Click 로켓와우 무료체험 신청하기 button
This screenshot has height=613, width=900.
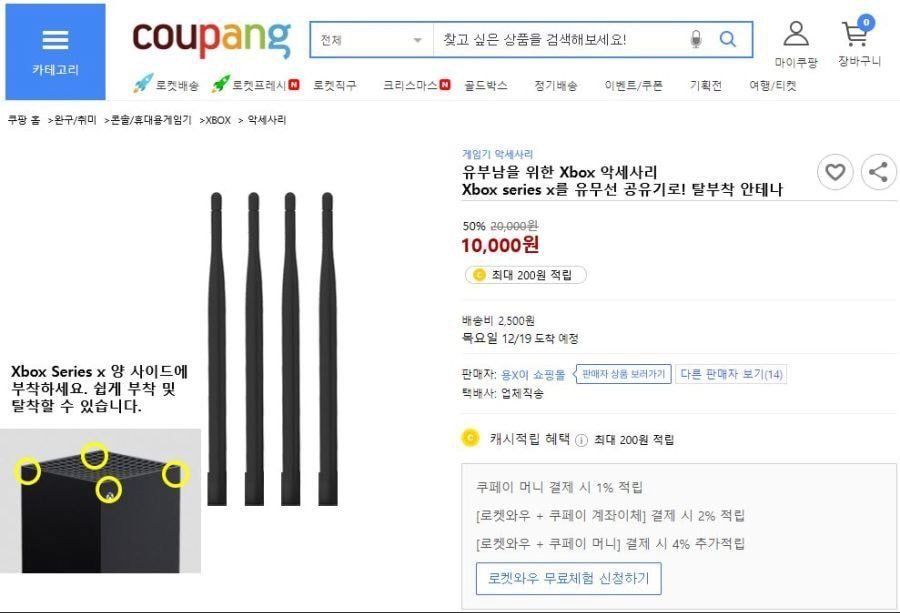pos(568,579)
